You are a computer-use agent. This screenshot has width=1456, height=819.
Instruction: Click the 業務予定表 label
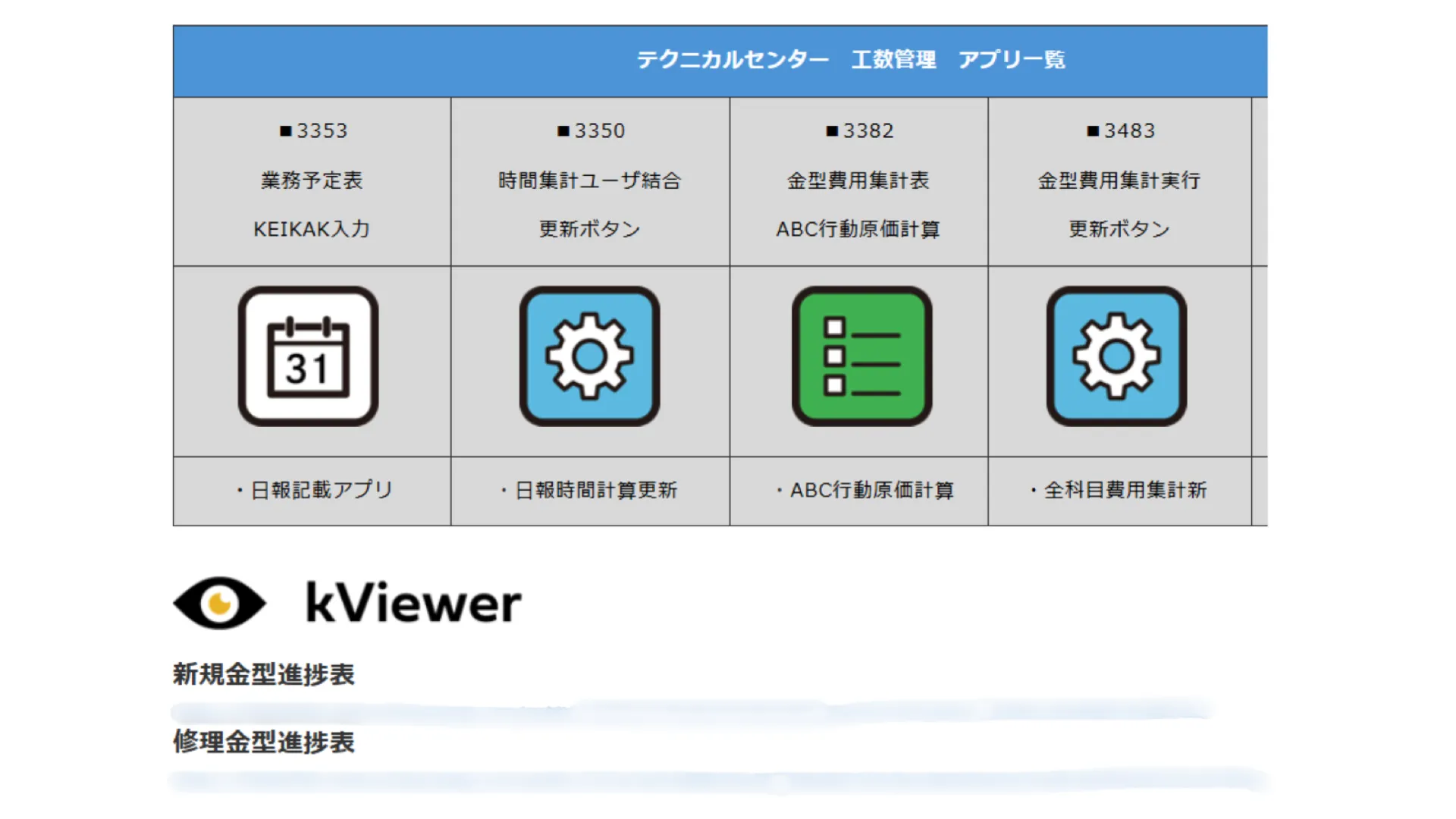[312, 180]
